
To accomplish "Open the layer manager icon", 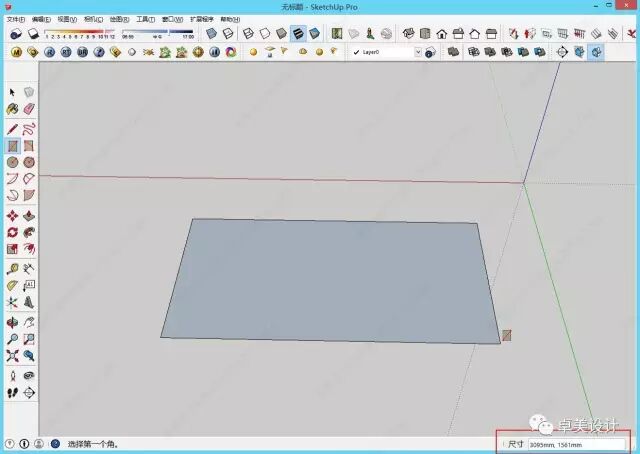I will [x=430, y=53].
